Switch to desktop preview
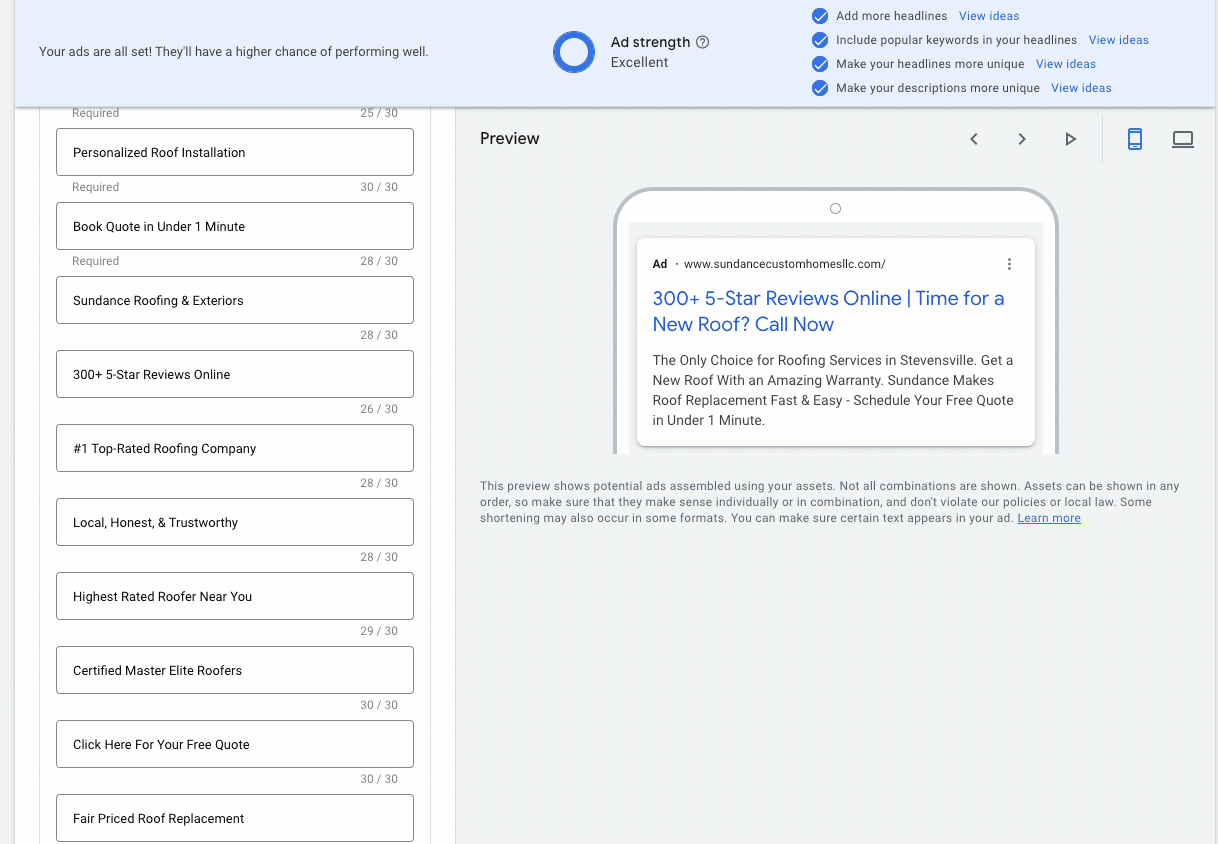 pos(1183,139)
